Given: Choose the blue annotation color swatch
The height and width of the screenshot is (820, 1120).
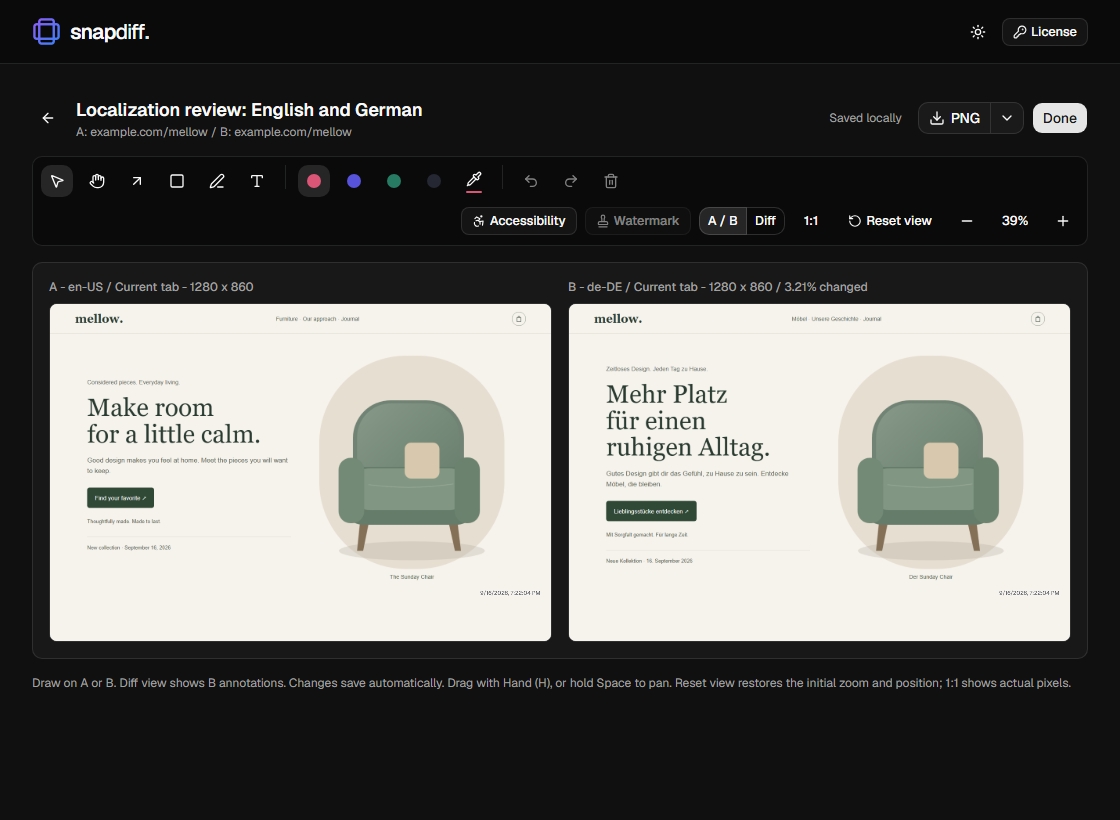Looking at the screenshot, I should [354, 181].
